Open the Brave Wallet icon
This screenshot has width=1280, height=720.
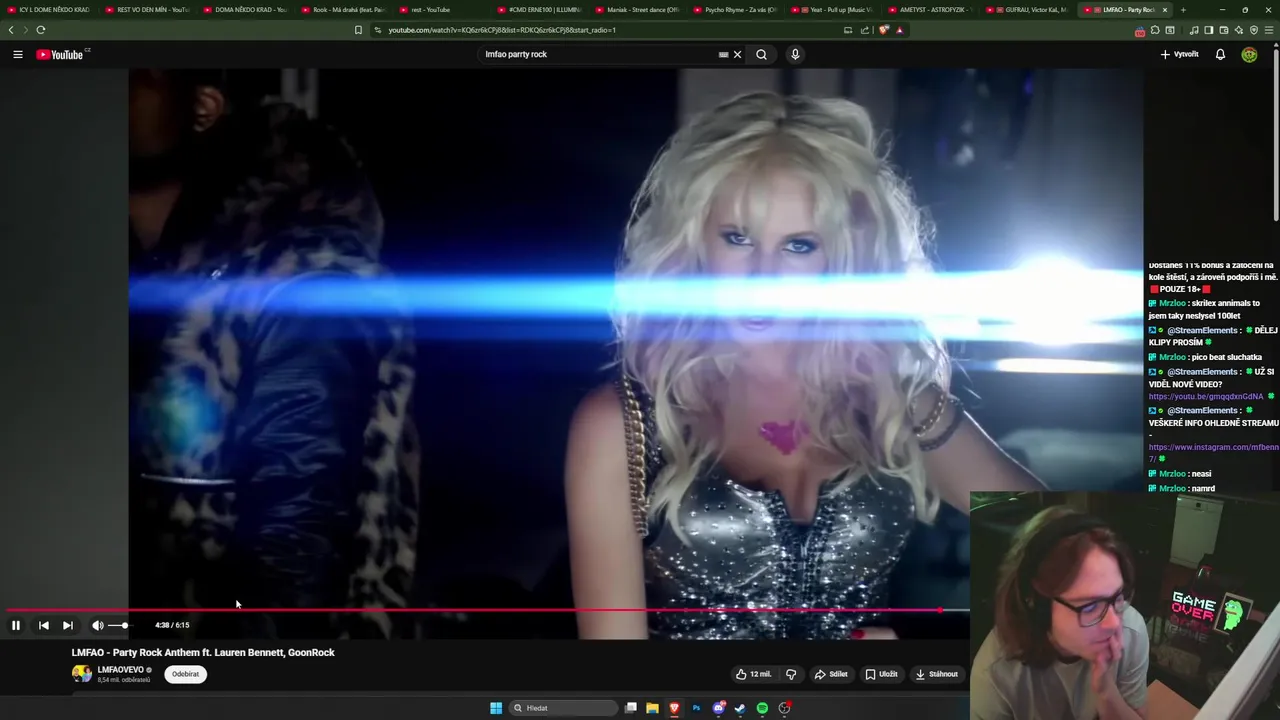coord(1224,30)
